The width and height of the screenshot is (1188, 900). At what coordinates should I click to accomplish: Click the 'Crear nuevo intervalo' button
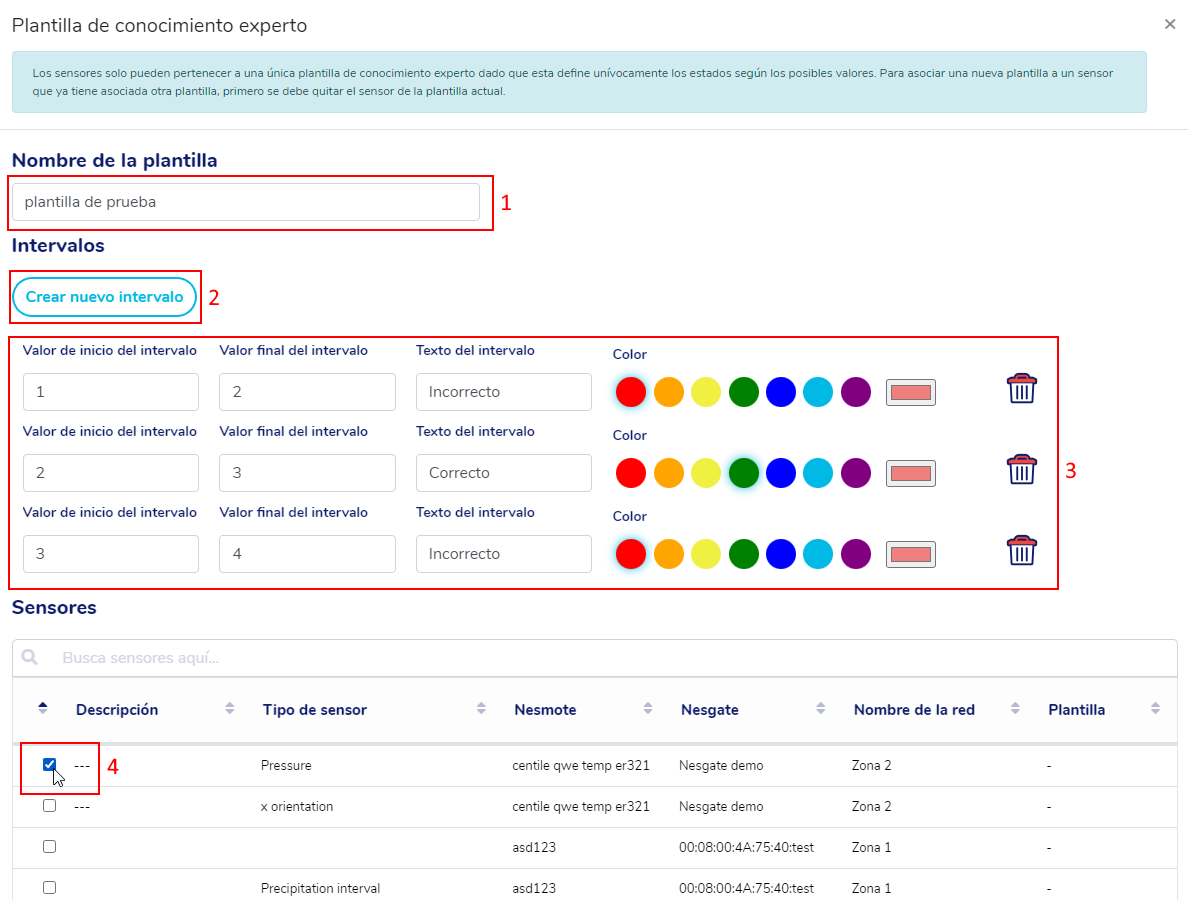[x=105, y=297]
